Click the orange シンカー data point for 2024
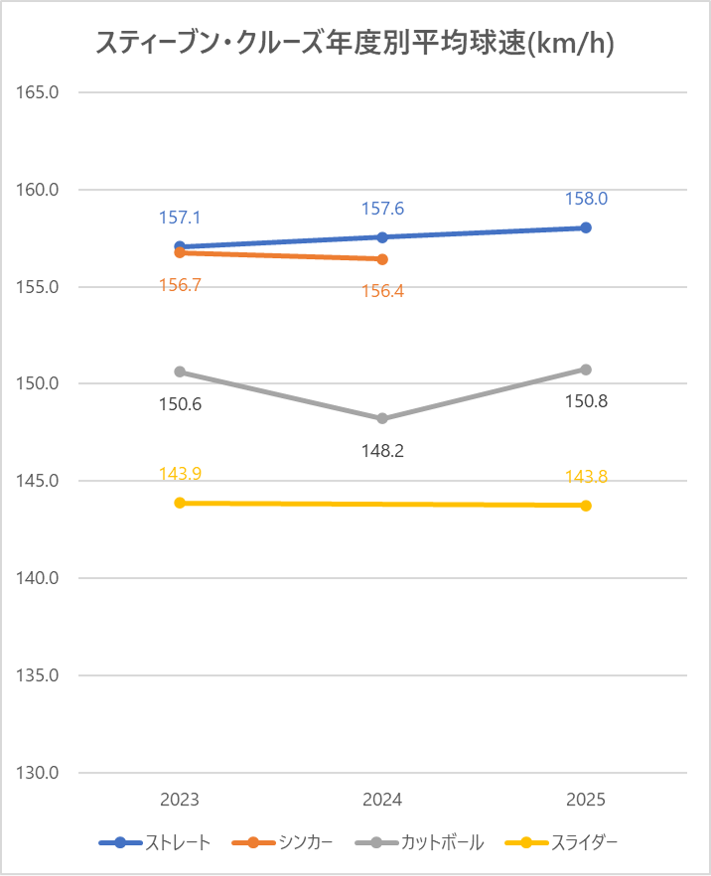This screenshot has height=876, width=711. coord(383,259)
